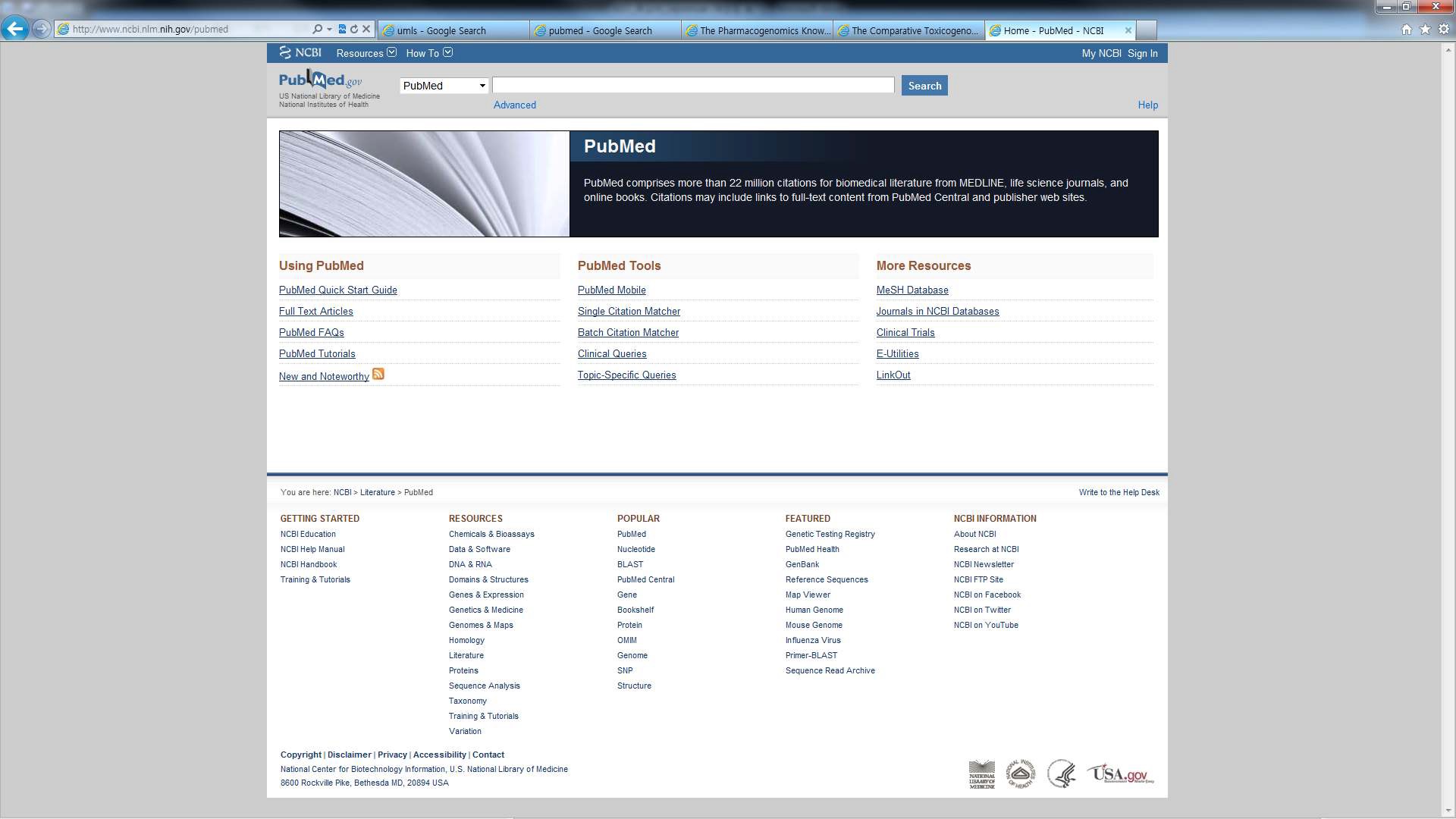Click the NCBI menu item
This screenshot has height=819, width=1456.
tap(306, 52)
